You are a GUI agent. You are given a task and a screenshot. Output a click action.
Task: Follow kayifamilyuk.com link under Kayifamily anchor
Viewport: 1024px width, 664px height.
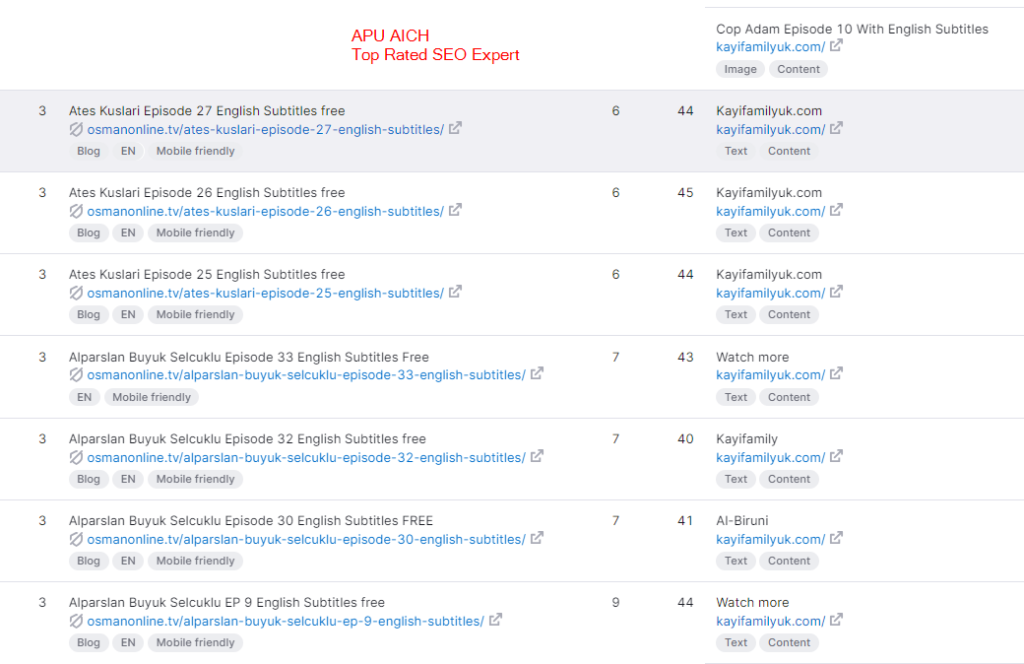(x=770, y=458)
